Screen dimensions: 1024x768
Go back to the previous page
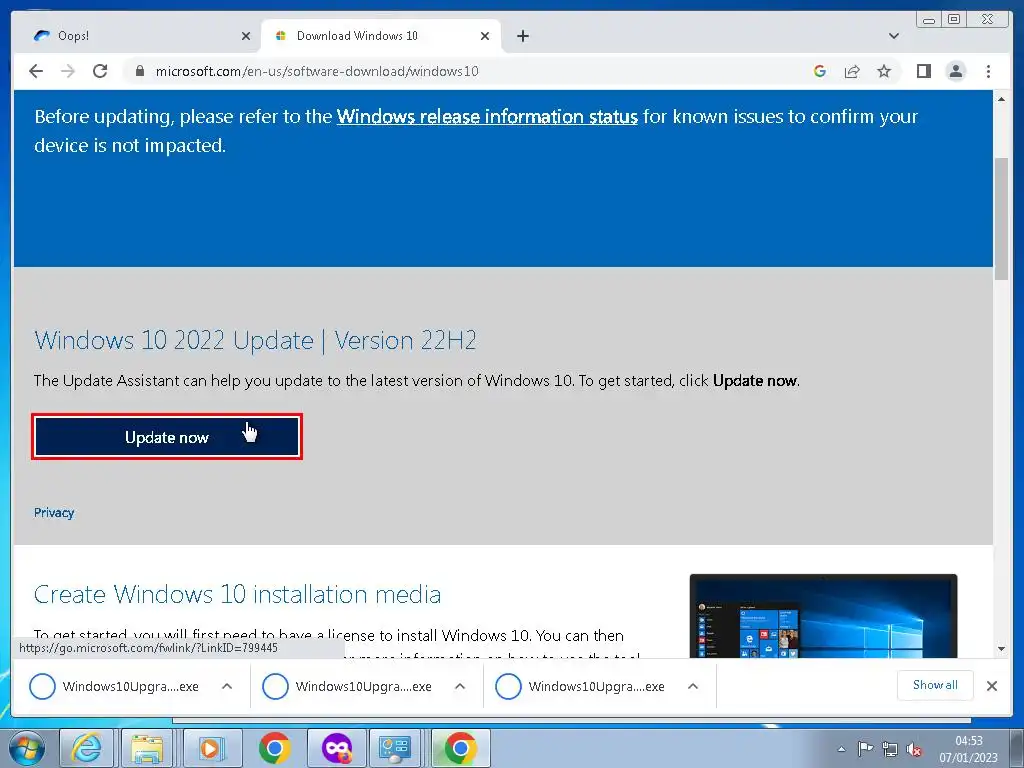click(x=36, y=71)
